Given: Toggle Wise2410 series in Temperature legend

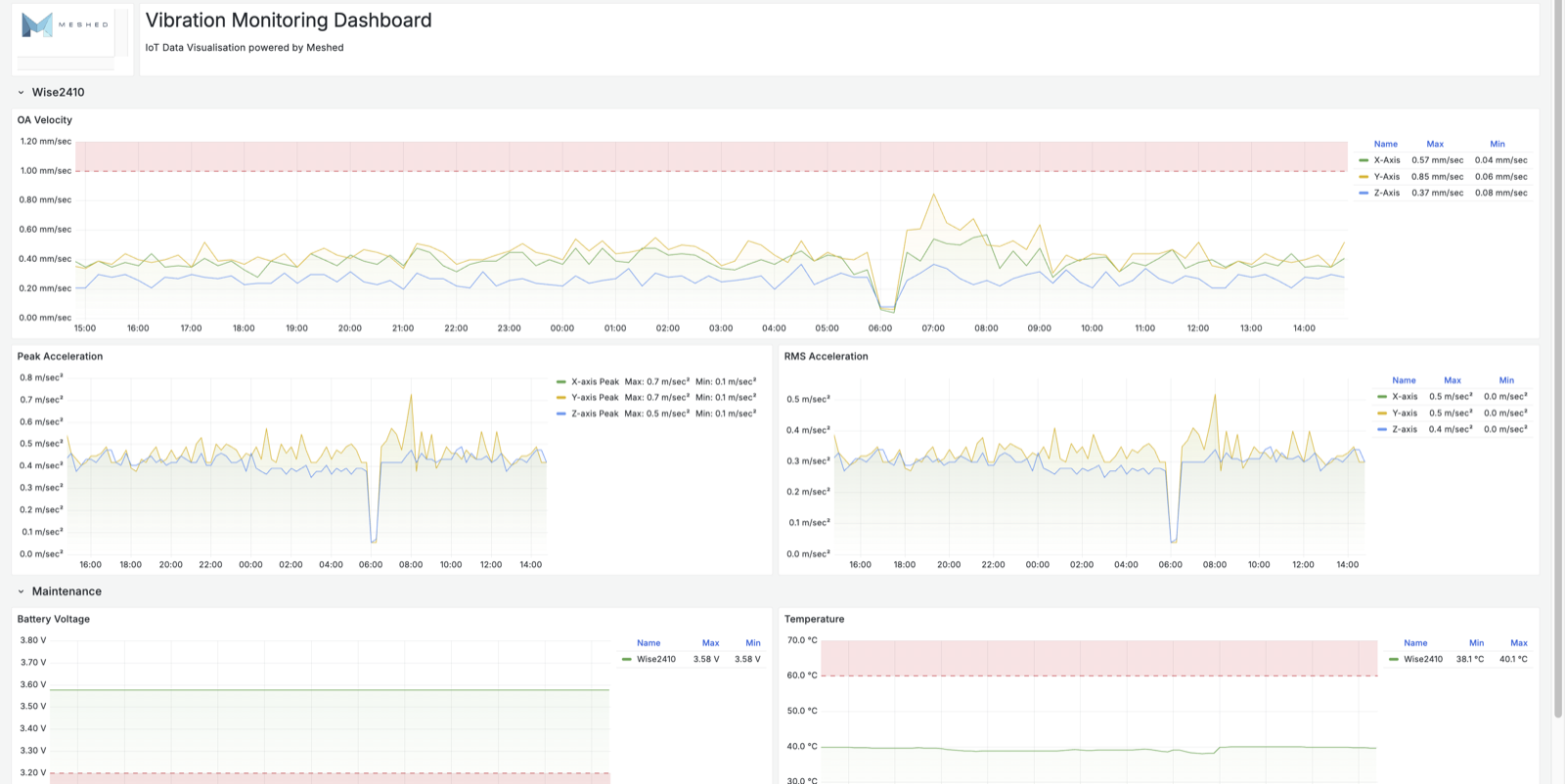Looking at the screenshot, I should coord(1423,660).
